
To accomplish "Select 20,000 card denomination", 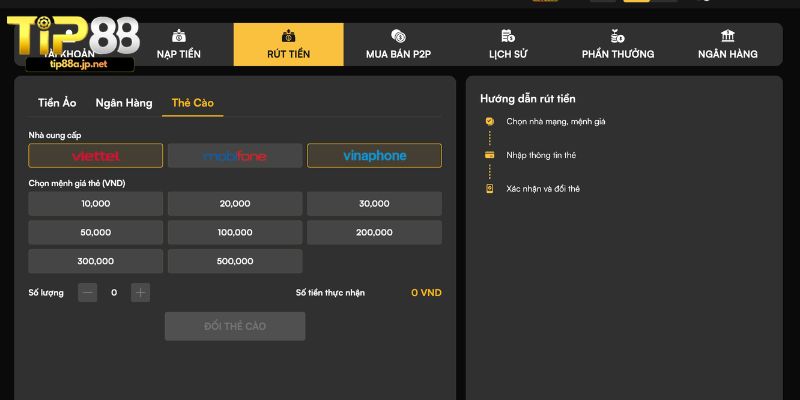I will click(x=235, y=204).
